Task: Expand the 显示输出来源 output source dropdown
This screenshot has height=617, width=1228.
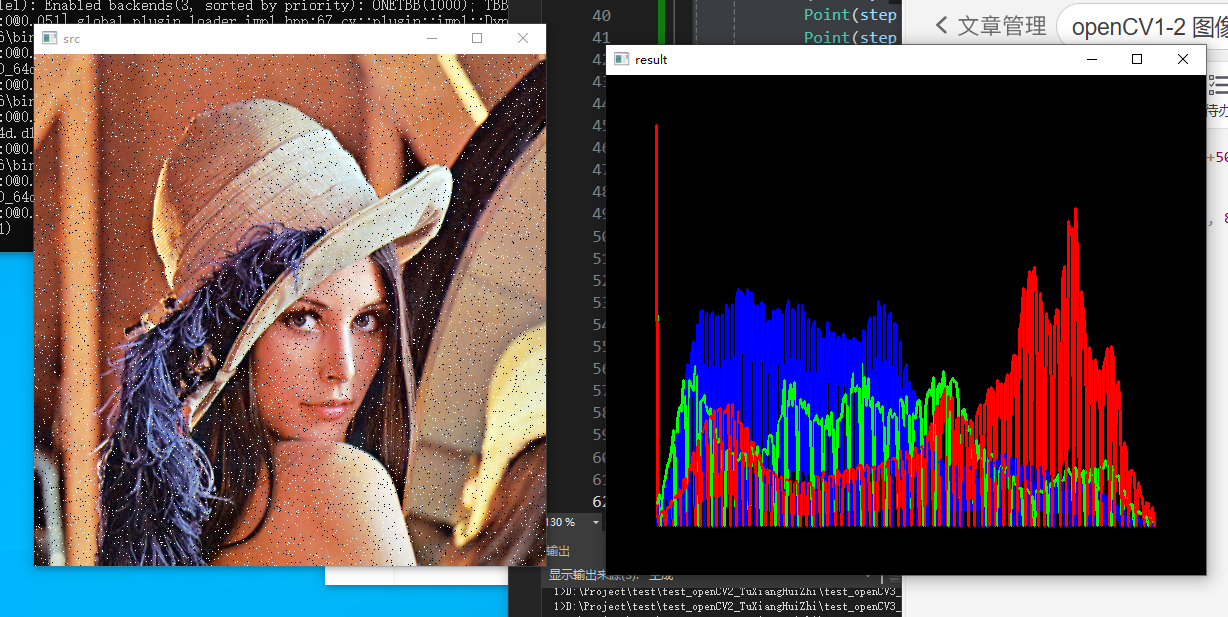Action: pos(870,575)
